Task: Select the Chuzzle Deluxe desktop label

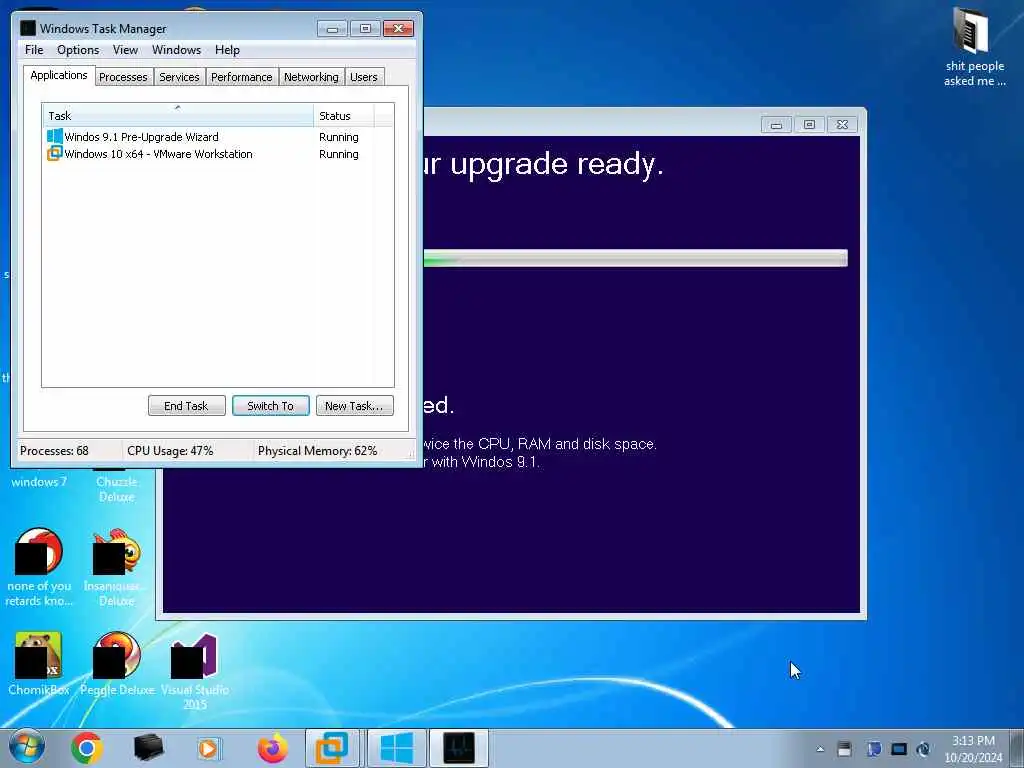Action: (x=116, y=489)
